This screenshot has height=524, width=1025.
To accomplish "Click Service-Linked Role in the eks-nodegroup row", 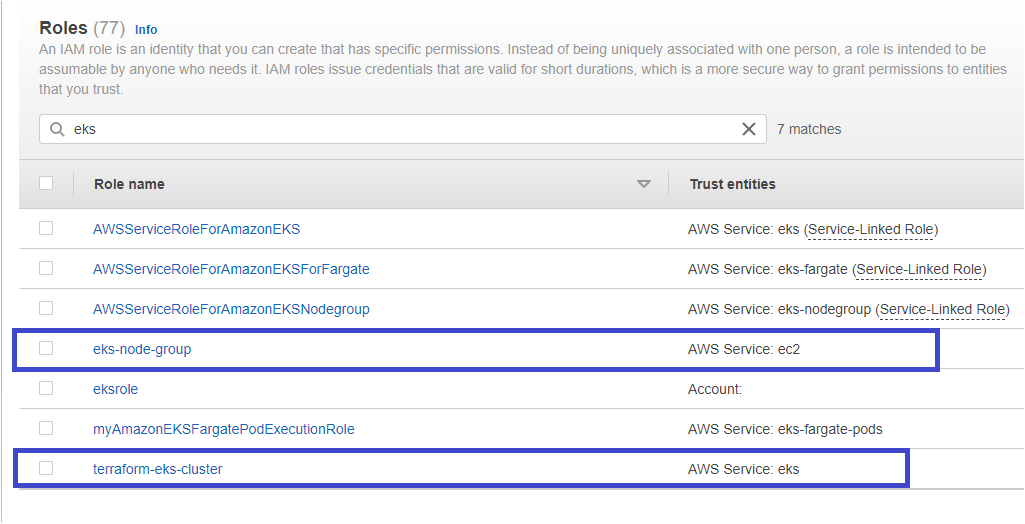I will tap(944, 310).
